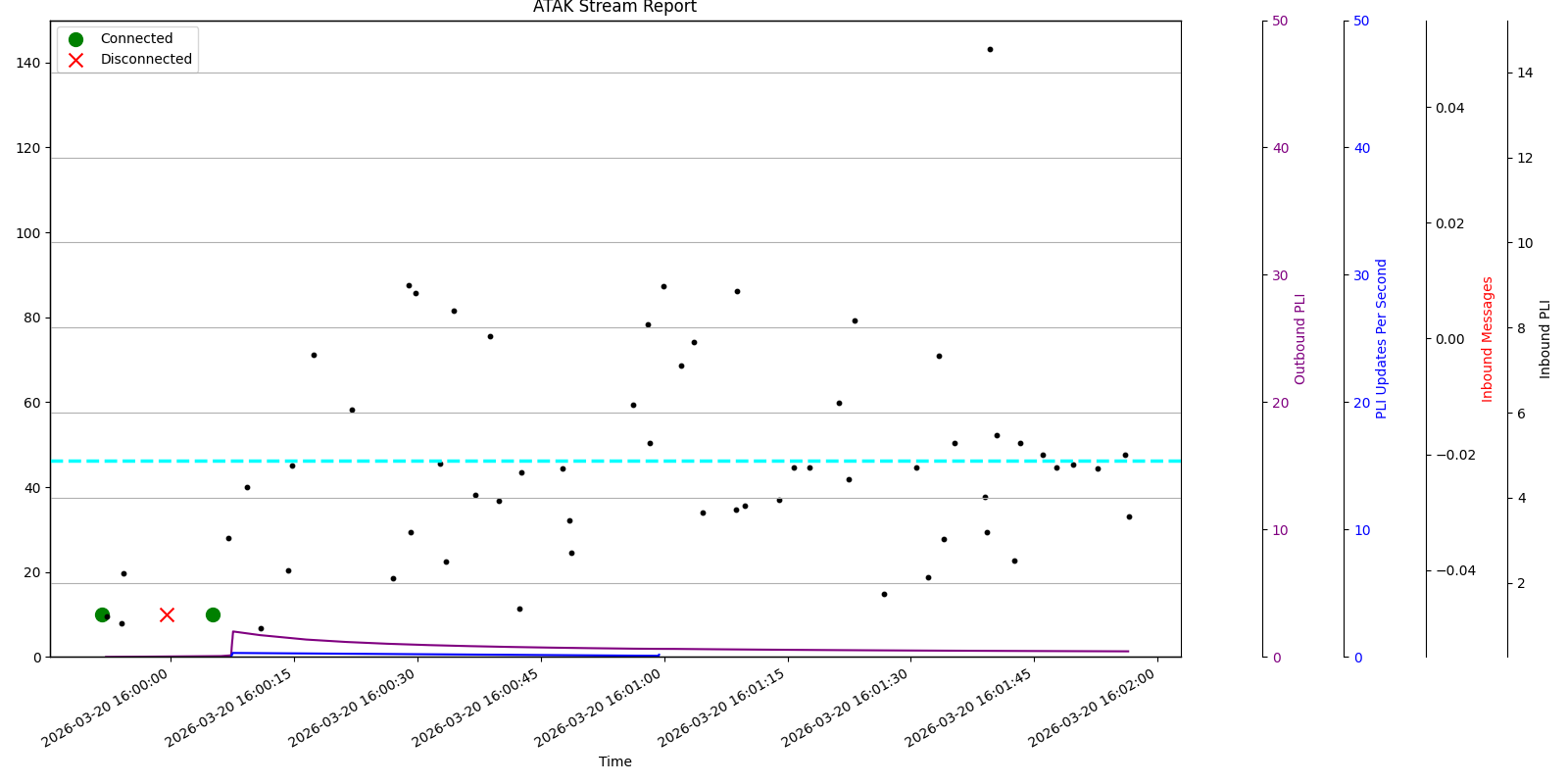This screenshot has width=1568, height=784.
Task: Click the "Connected" legend label text
Action: 136,39
